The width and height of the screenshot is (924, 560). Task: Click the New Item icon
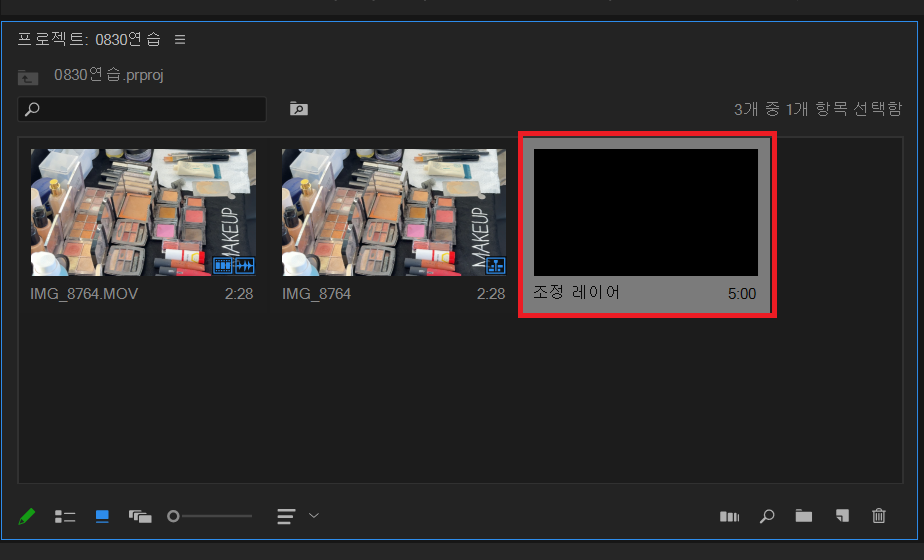coord(842,516)
